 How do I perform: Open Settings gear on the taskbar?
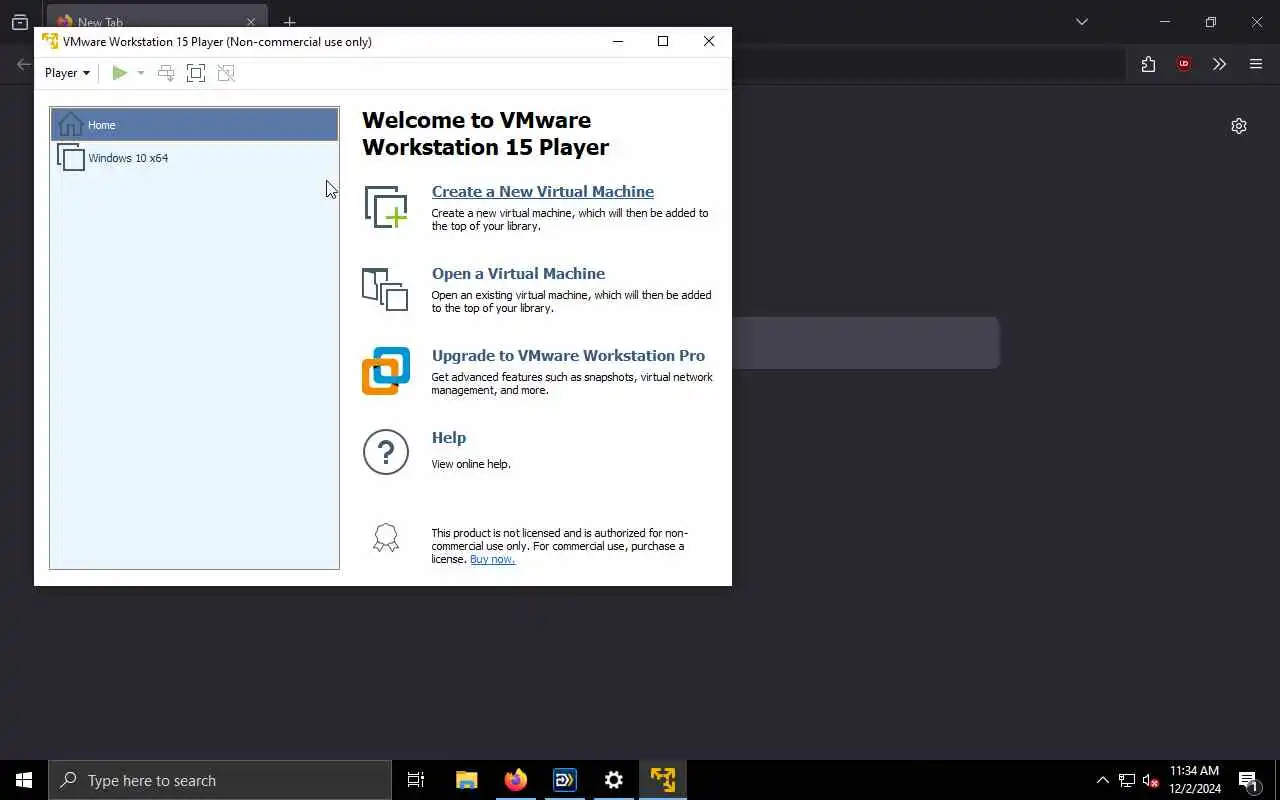pyautogui.click(x=614, y=780)
